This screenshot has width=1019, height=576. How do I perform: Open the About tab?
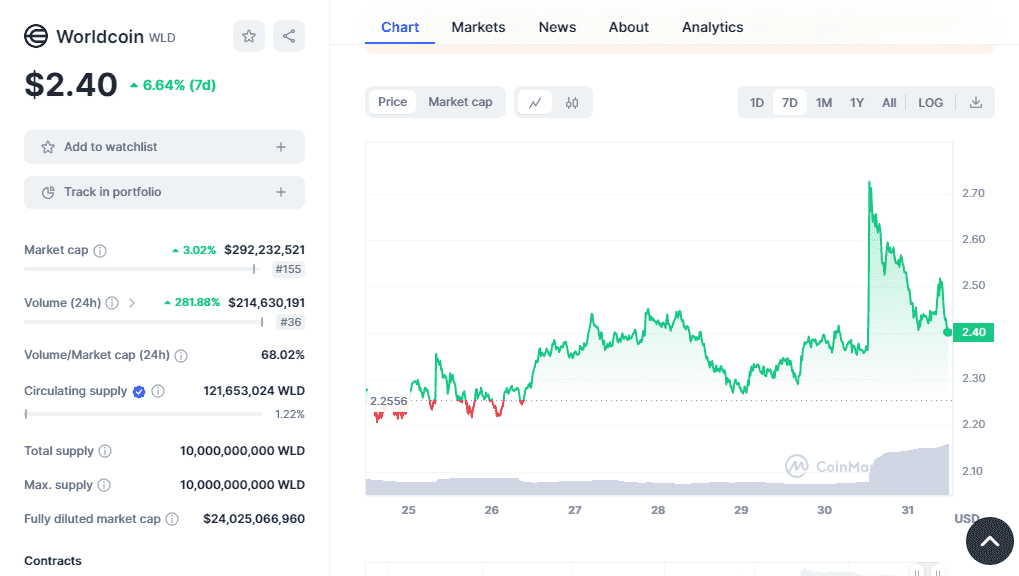[x=628, y=27]
